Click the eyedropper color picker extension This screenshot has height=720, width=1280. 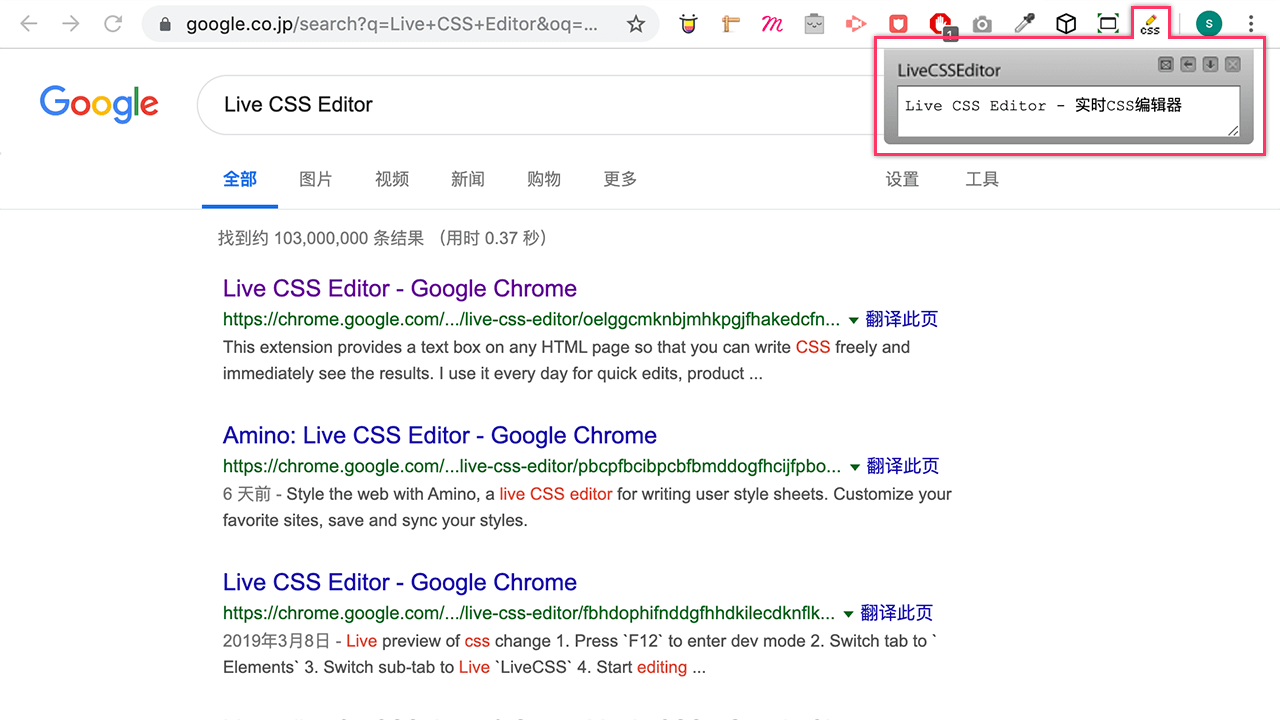[x=1024, y=24]
